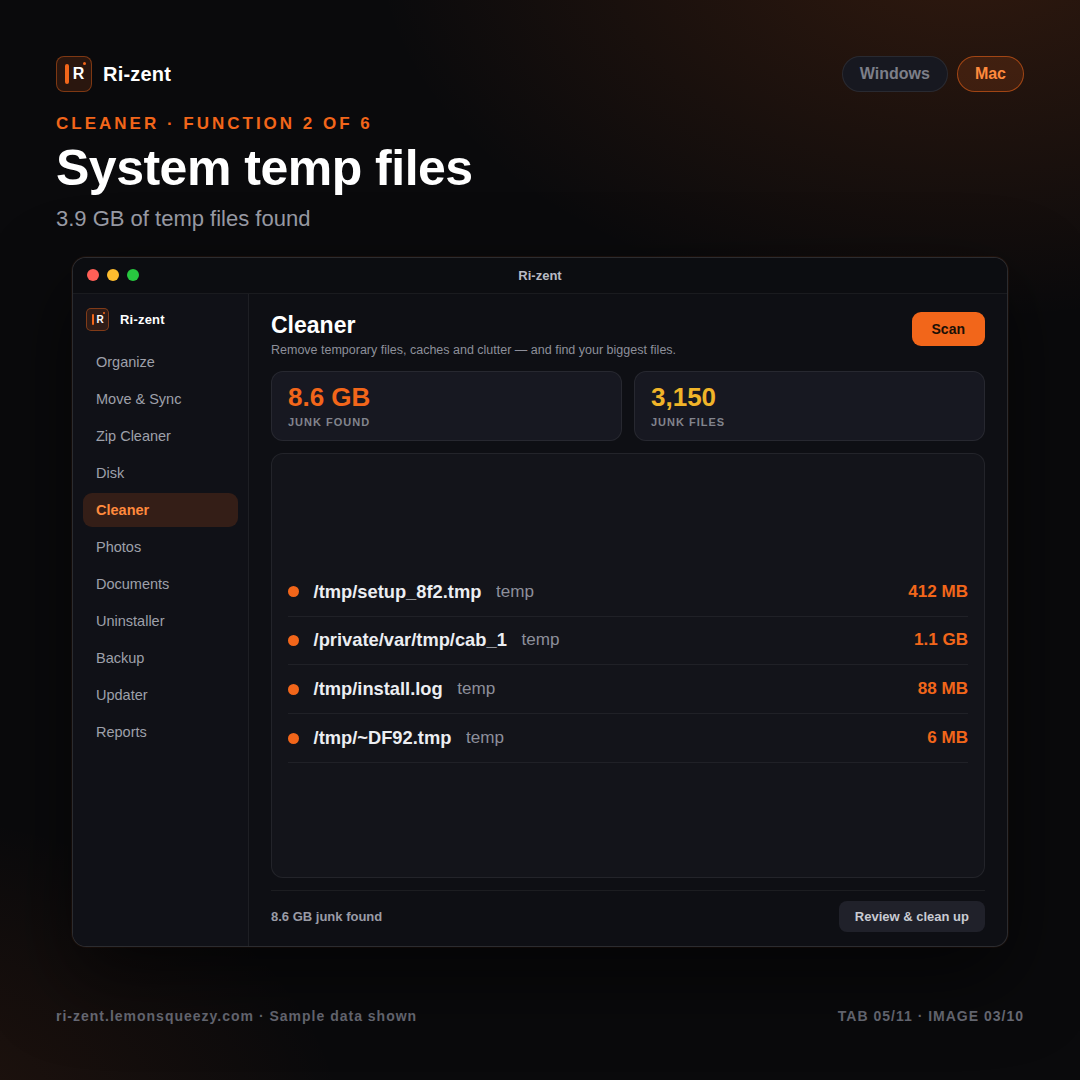
Task: Click the orange dot beside /tmp/setup_8f2.tmp
Action: [x=293, y=592]
